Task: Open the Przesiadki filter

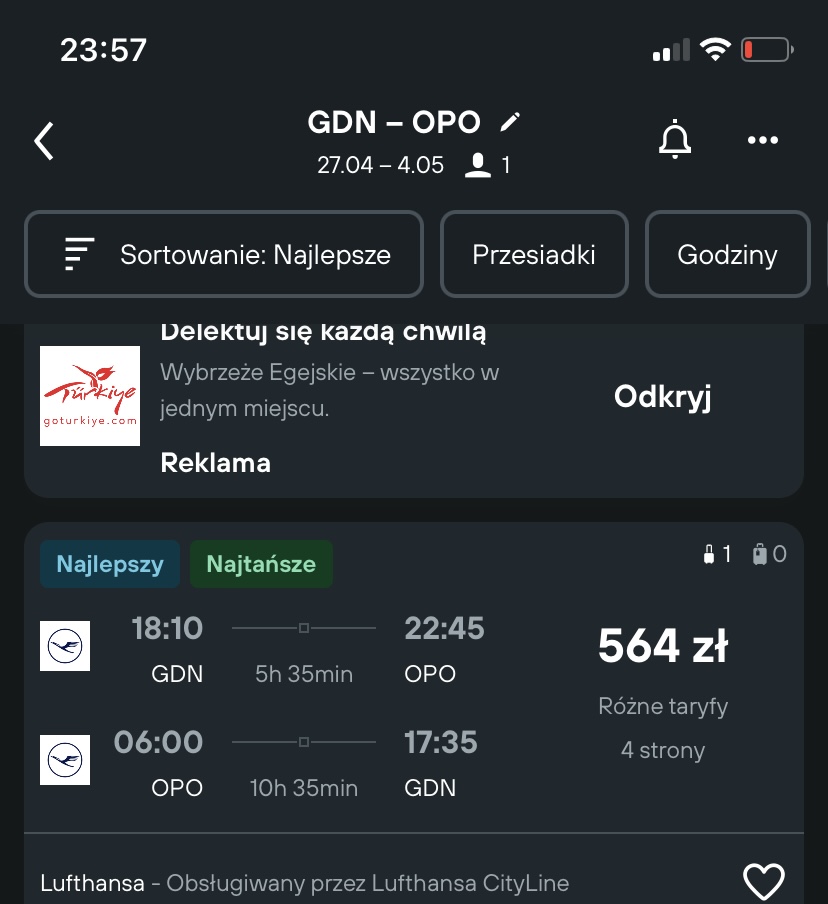Action: coord(534,254)
